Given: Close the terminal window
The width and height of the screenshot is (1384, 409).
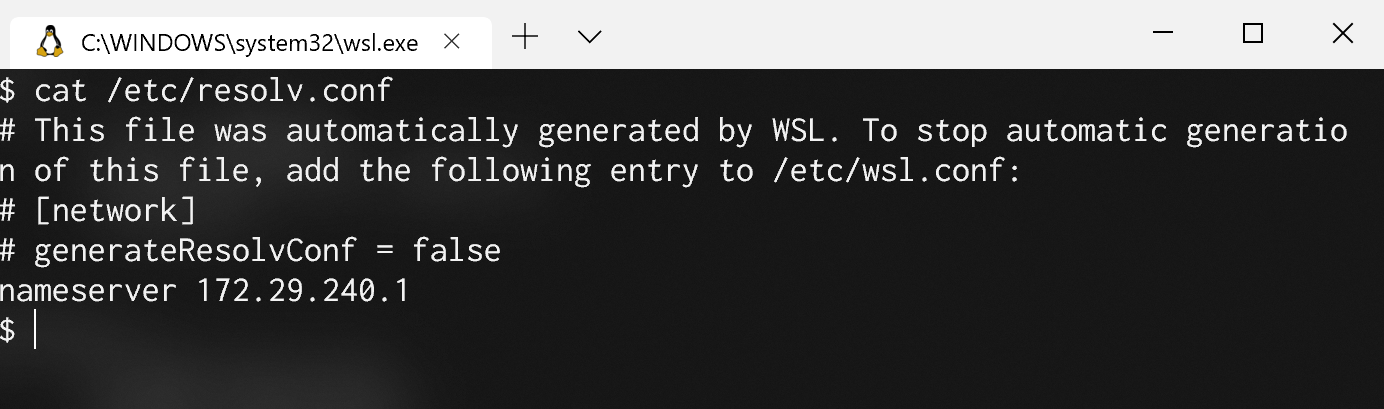Looking at the screenshot, I should click(1342, 34).
